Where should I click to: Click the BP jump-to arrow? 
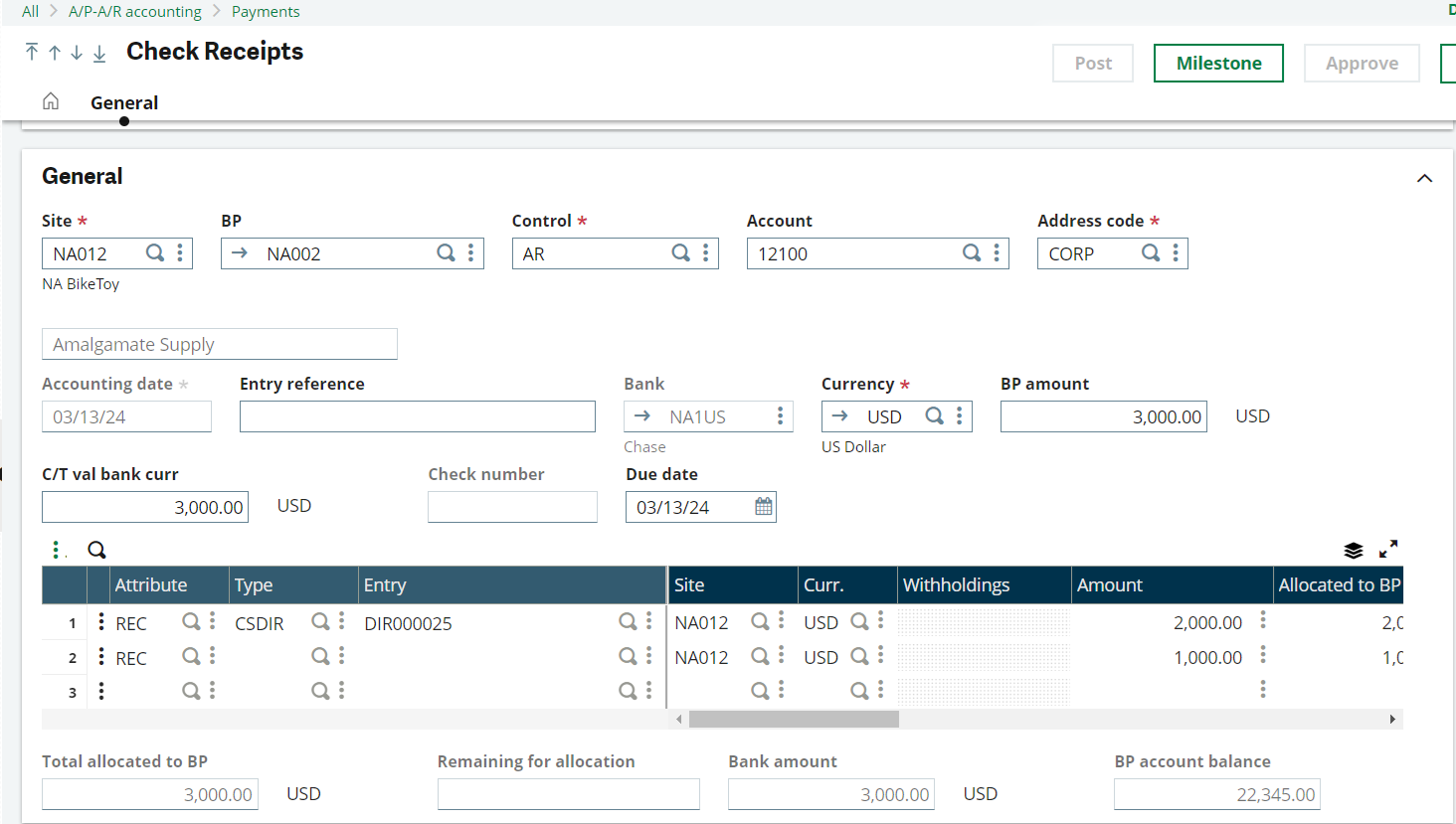pos(239,253)
